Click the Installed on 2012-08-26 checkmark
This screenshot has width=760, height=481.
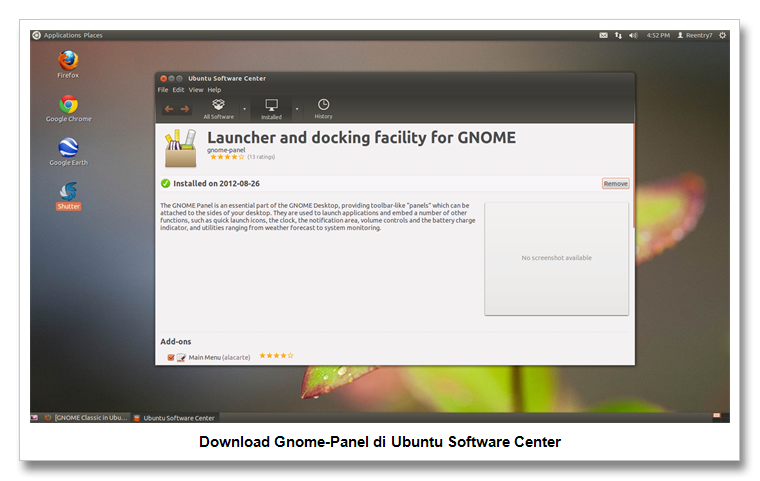165,183
